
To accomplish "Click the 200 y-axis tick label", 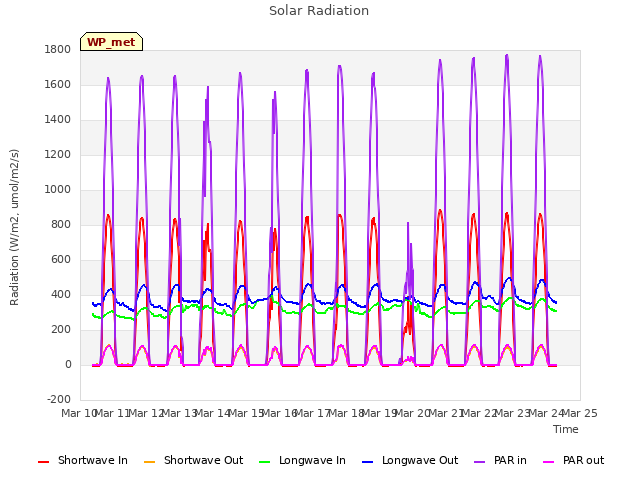I will click(x=61, y=330).
